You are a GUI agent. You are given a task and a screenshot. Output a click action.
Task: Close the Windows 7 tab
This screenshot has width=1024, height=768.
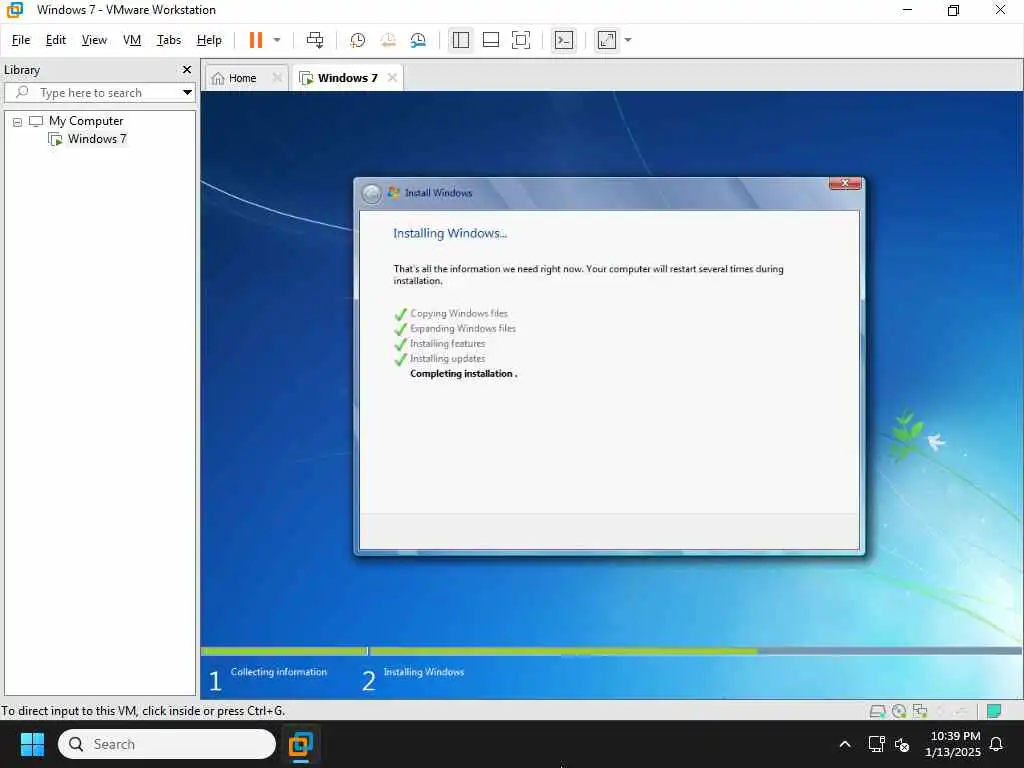392,77
